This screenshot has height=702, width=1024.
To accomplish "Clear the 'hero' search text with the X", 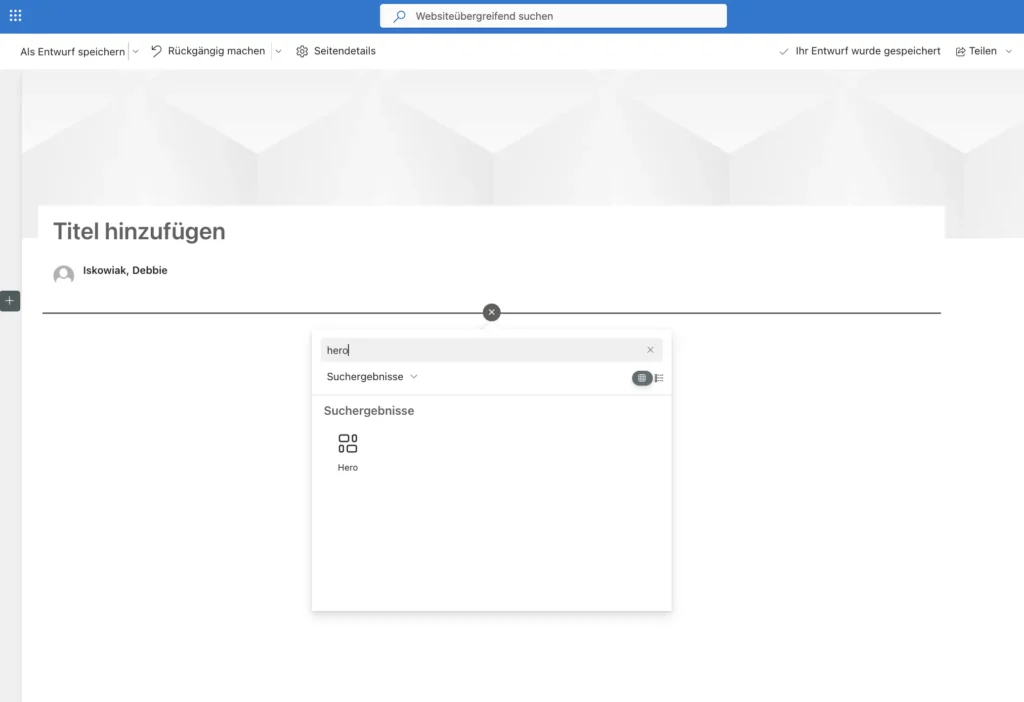I will tap(650, 350).
